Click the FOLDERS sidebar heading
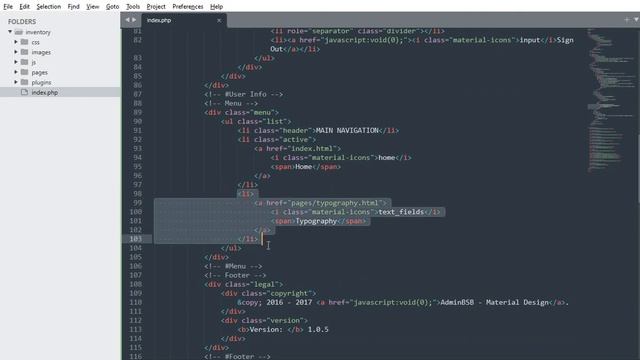640x360 pixels. pos(22,22)
